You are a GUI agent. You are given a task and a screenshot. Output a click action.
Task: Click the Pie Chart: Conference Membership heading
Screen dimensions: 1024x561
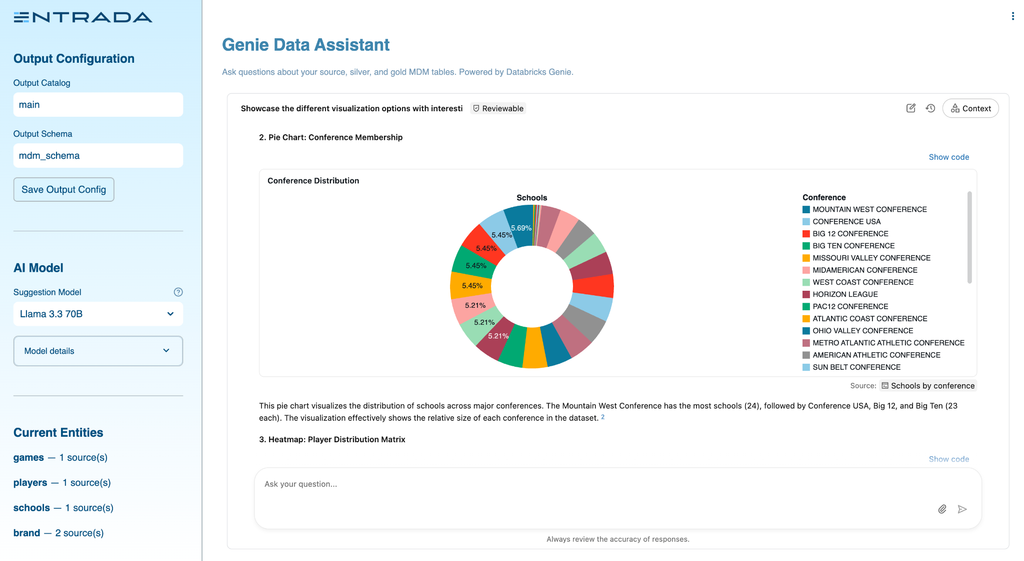pyautogui.click(x=330, y=138)
